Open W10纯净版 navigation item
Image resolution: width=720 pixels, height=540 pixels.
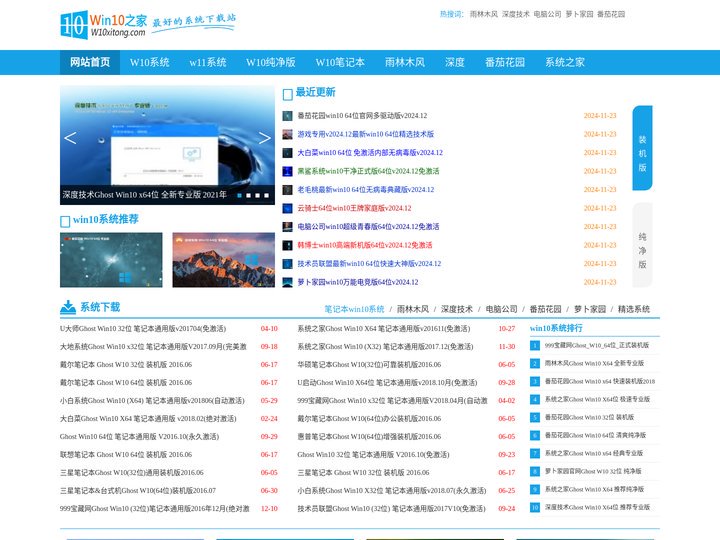270,62
